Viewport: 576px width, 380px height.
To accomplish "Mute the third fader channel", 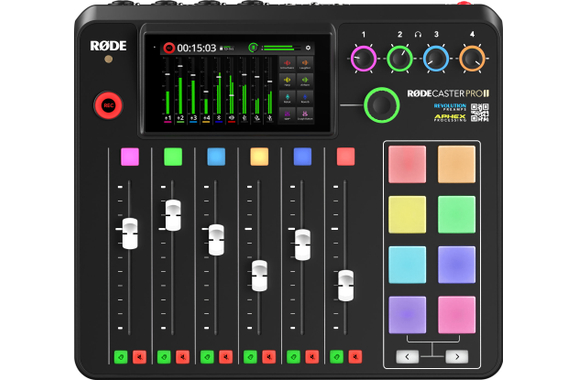I will pyautogui.click(x=226, y=357).
